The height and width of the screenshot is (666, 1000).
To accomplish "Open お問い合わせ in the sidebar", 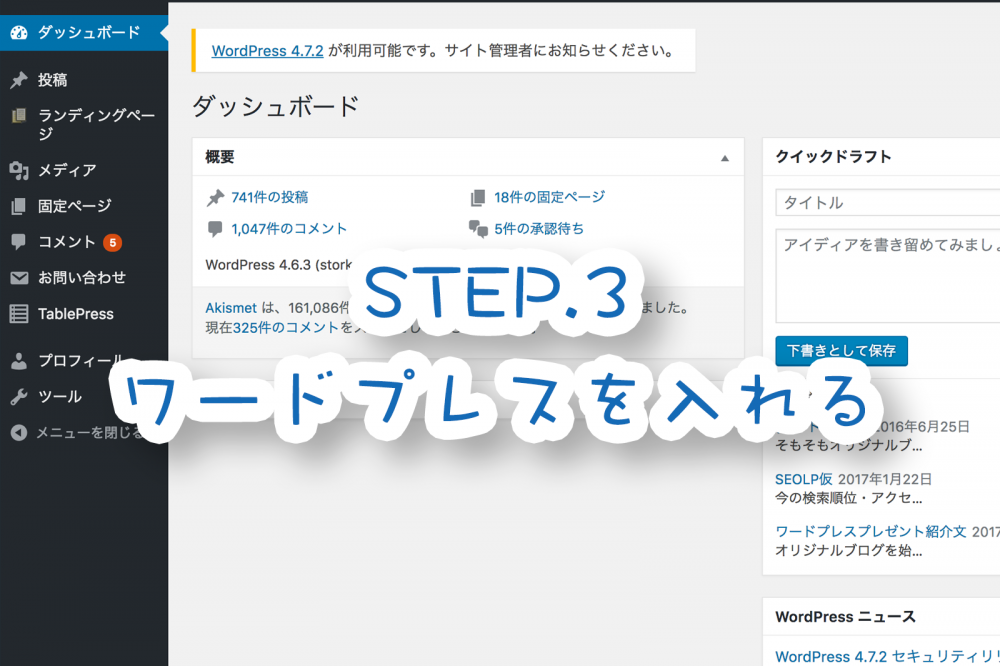I will pyautogui.click(x=82, y=278).
